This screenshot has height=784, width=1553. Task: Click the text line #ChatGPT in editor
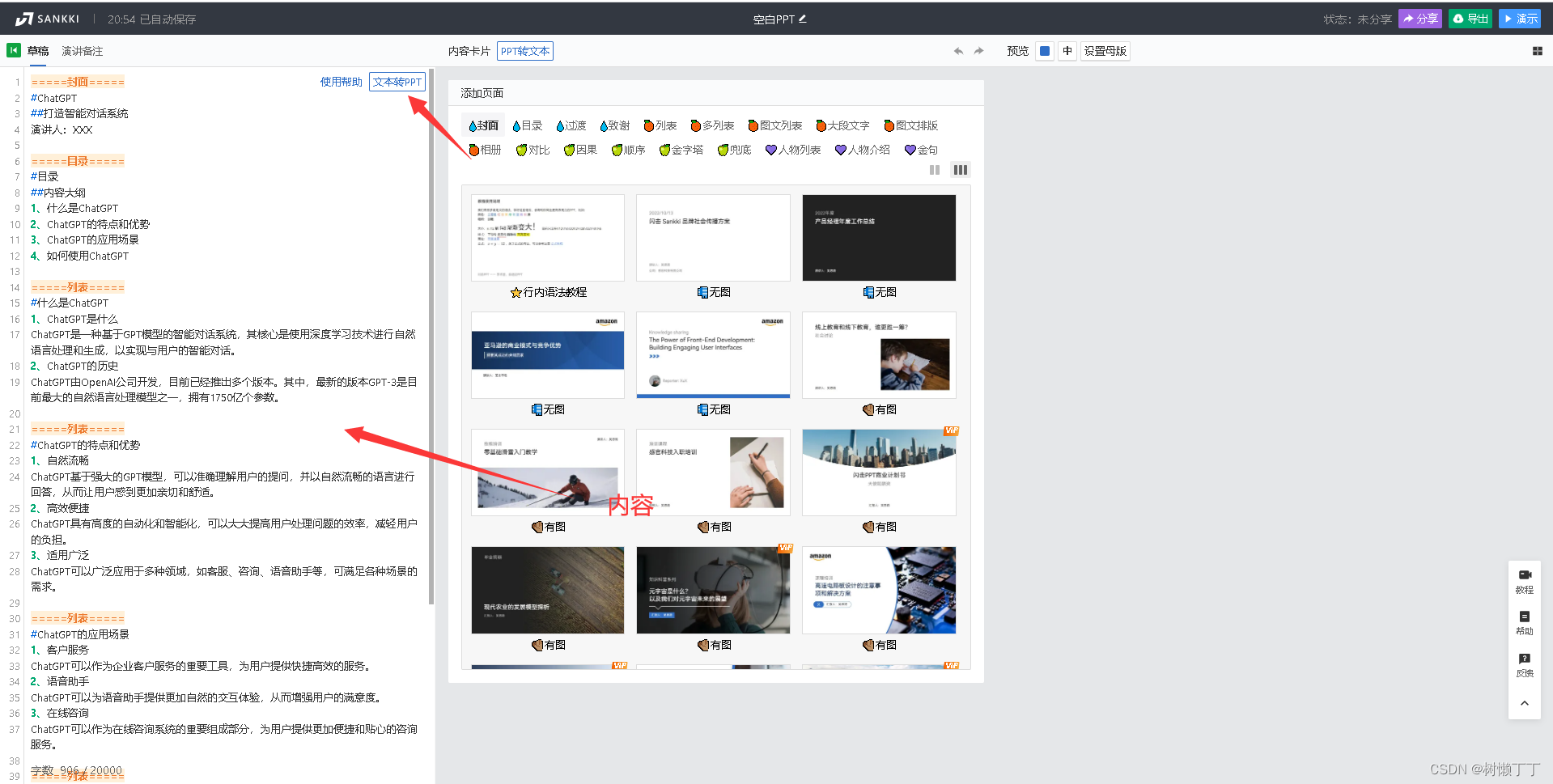54,98
